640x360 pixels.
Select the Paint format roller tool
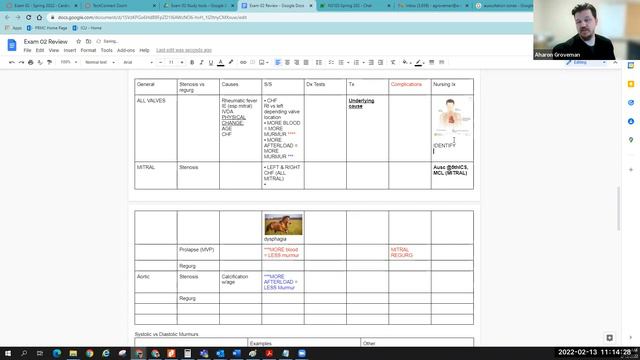coord(49,62)
